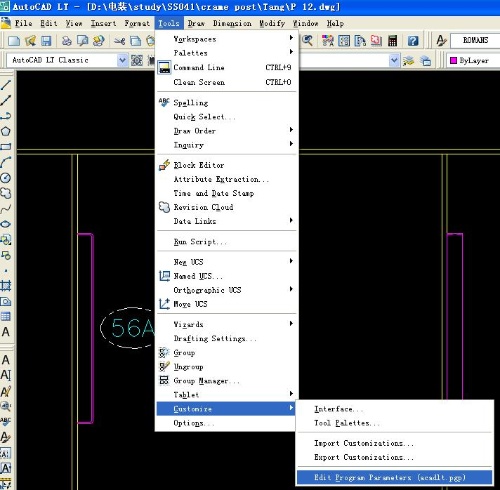Expand the Data Links submenu
The image size is (500, 490).
pos(227,221)
